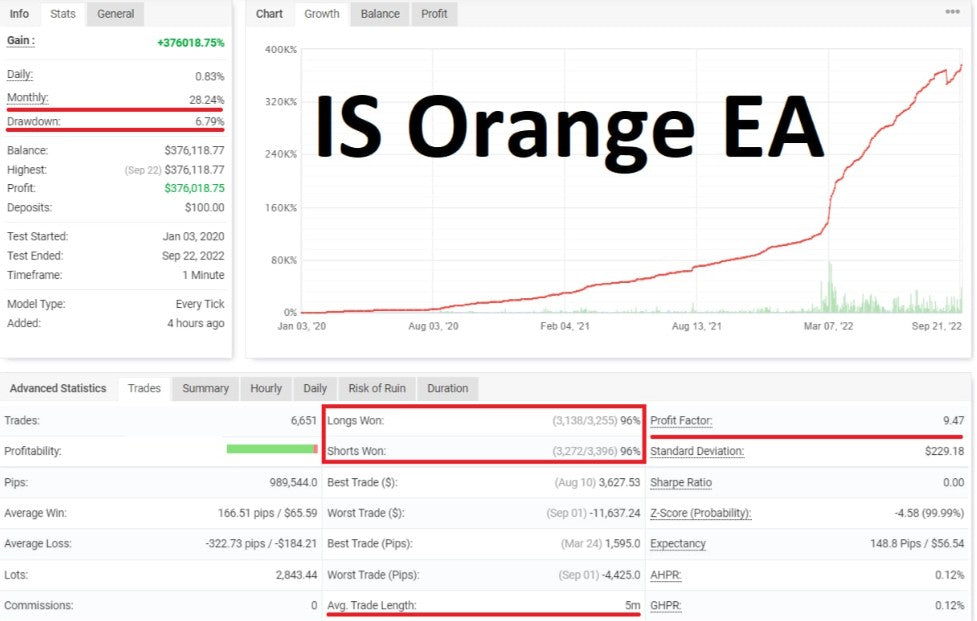Click the Avg. Trade Length label
This screenshot has height=621, width=977.
click(371, 605)
